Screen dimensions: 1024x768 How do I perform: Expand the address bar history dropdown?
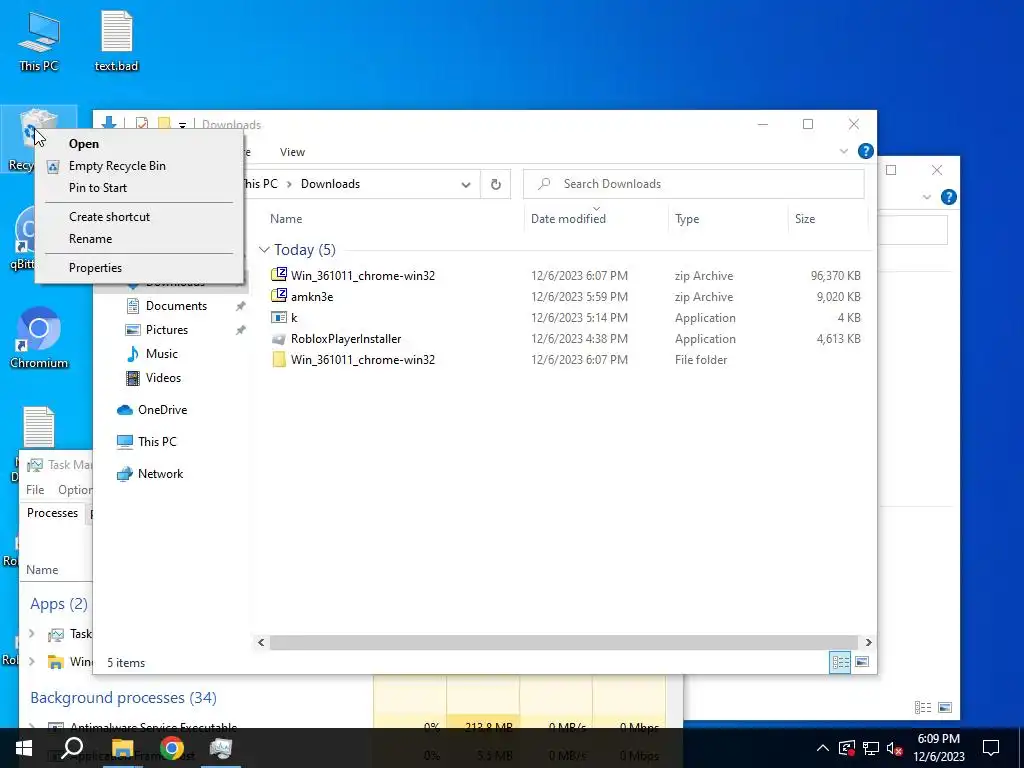pos(466,184)
